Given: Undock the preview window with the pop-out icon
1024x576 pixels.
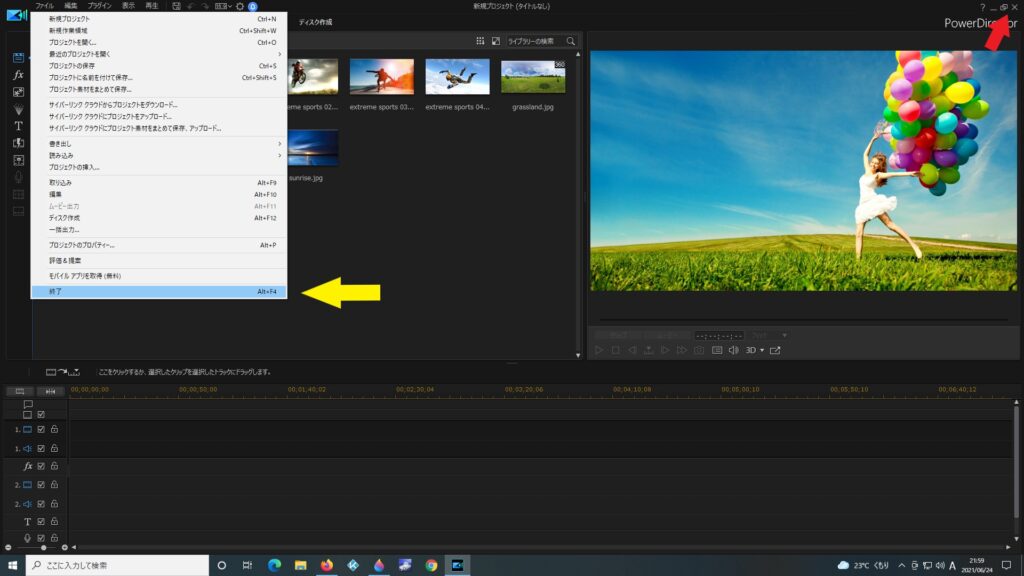Looking at the screenshot, I should click(775, 350).
